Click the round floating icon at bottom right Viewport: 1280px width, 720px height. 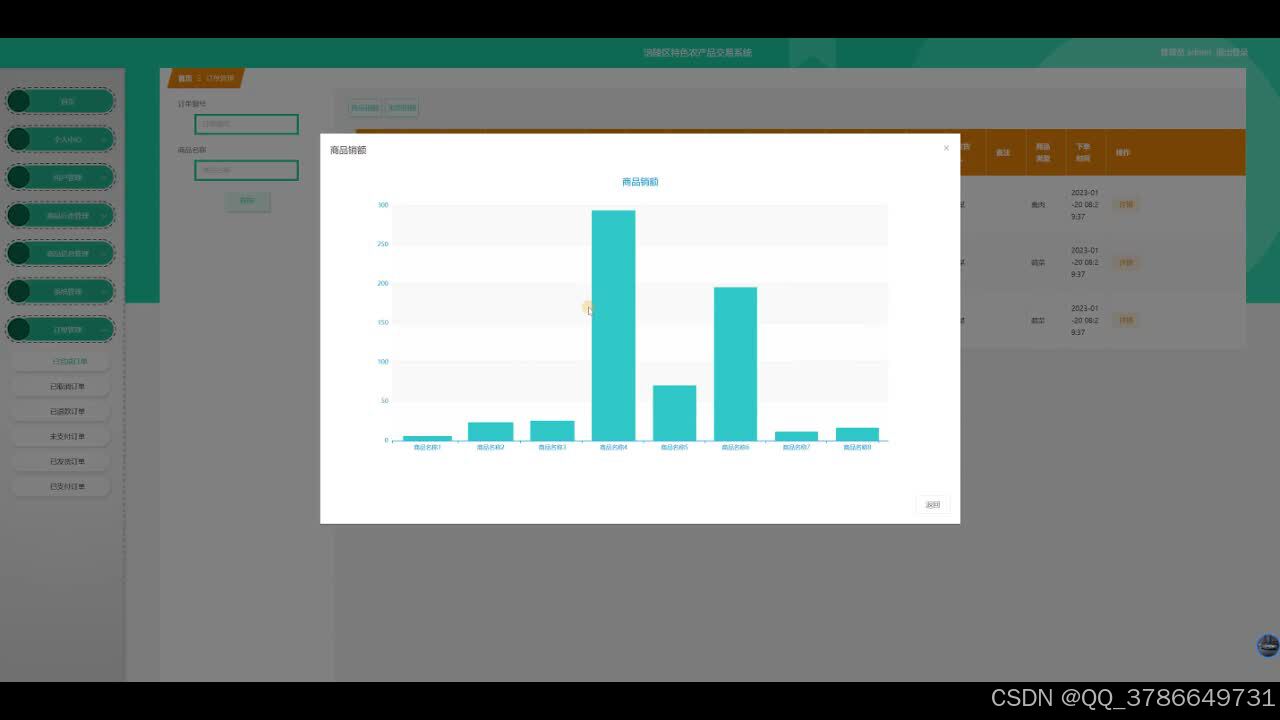(1267, 645)
